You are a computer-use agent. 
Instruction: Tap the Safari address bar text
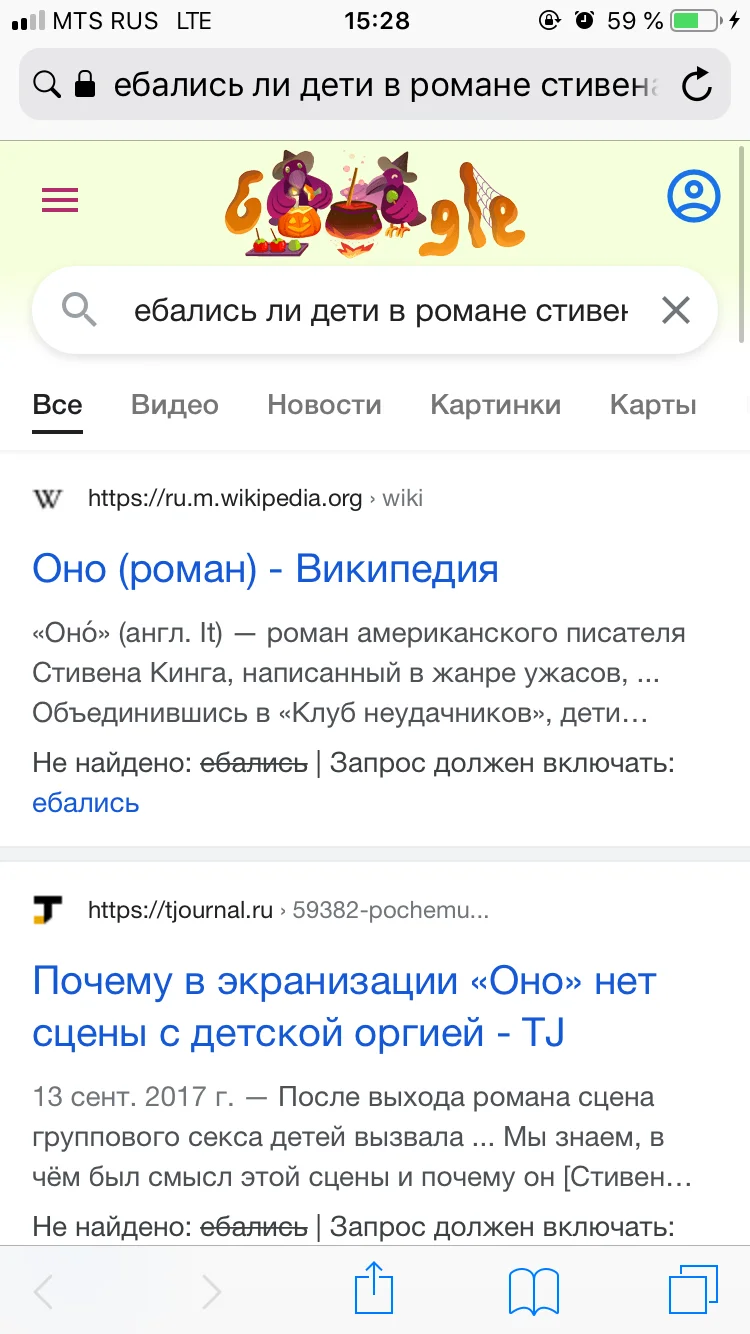coord(385,85)
